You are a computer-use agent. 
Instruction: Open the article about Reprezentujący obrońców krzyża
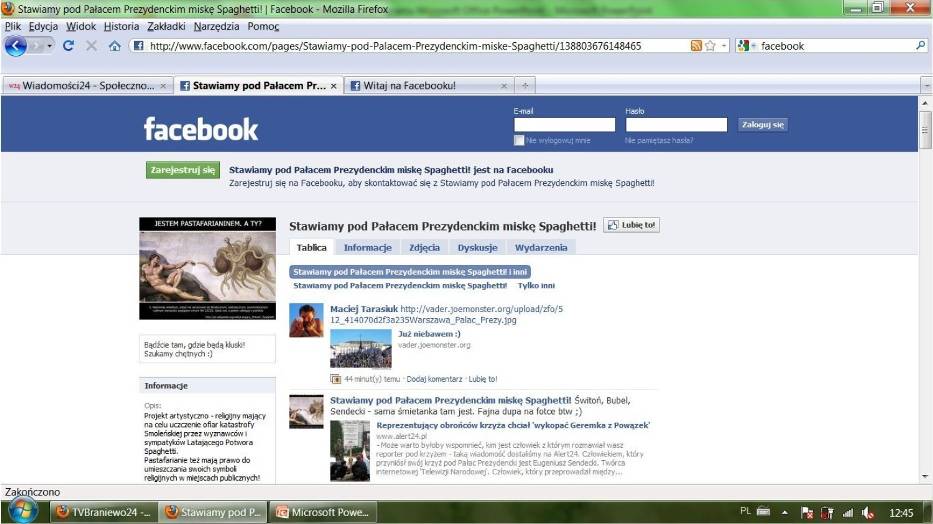(x=513, y=425)
